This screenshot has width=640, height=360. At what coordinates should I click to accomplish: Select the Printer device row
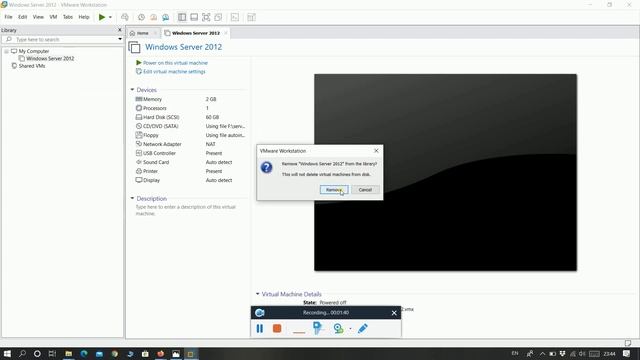pyautogui.click(x=190, y=171)
